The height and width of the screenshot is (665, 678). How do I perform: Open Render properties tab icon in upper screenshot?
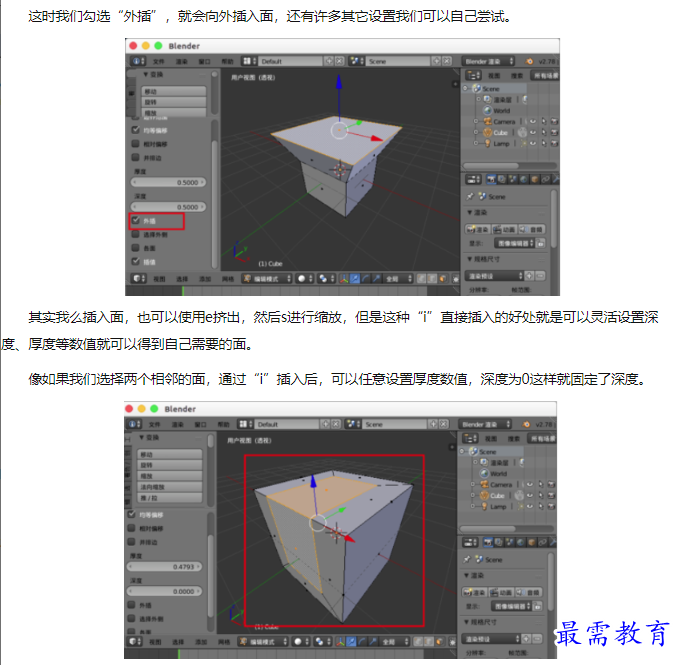[x=491, y=179]
